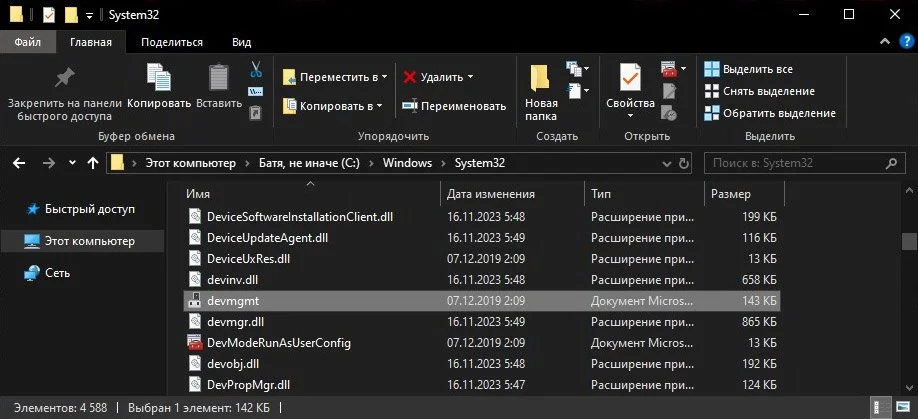
Task: Click the Снять выделение icon
Action: [x=711, y=91]
